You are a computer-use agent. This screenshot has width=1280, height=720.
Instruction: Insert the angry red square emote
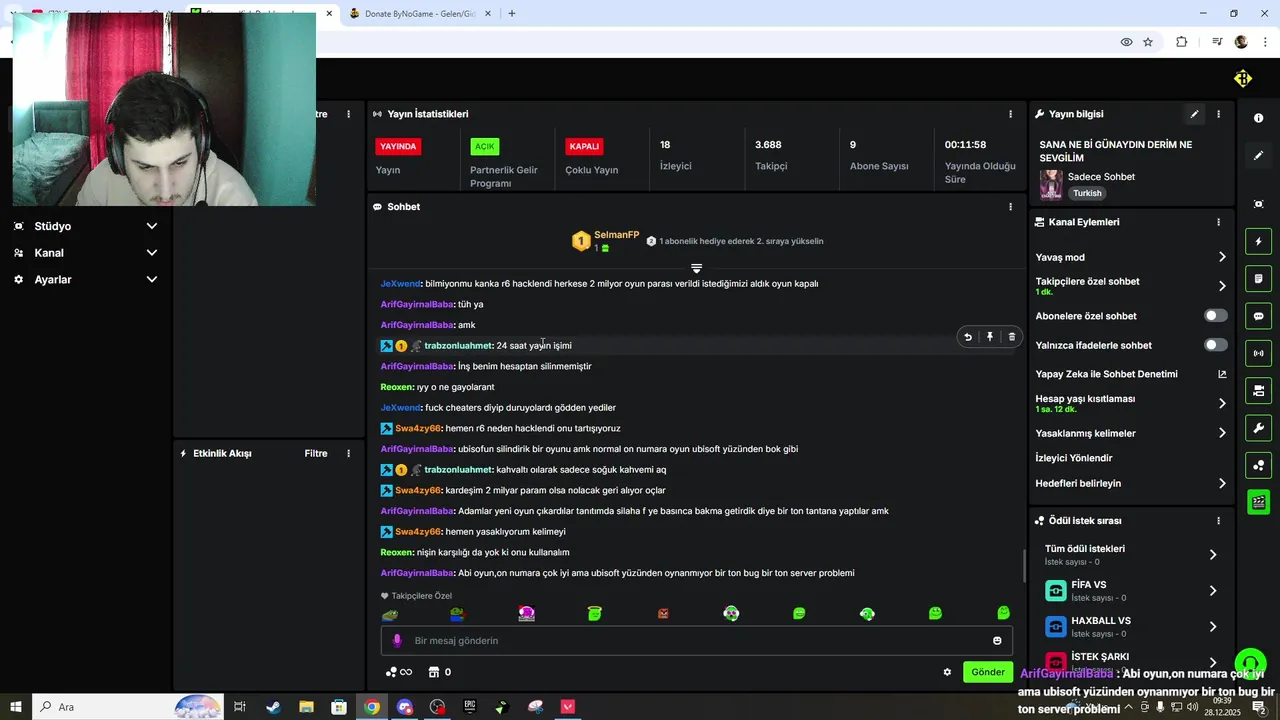663,613
